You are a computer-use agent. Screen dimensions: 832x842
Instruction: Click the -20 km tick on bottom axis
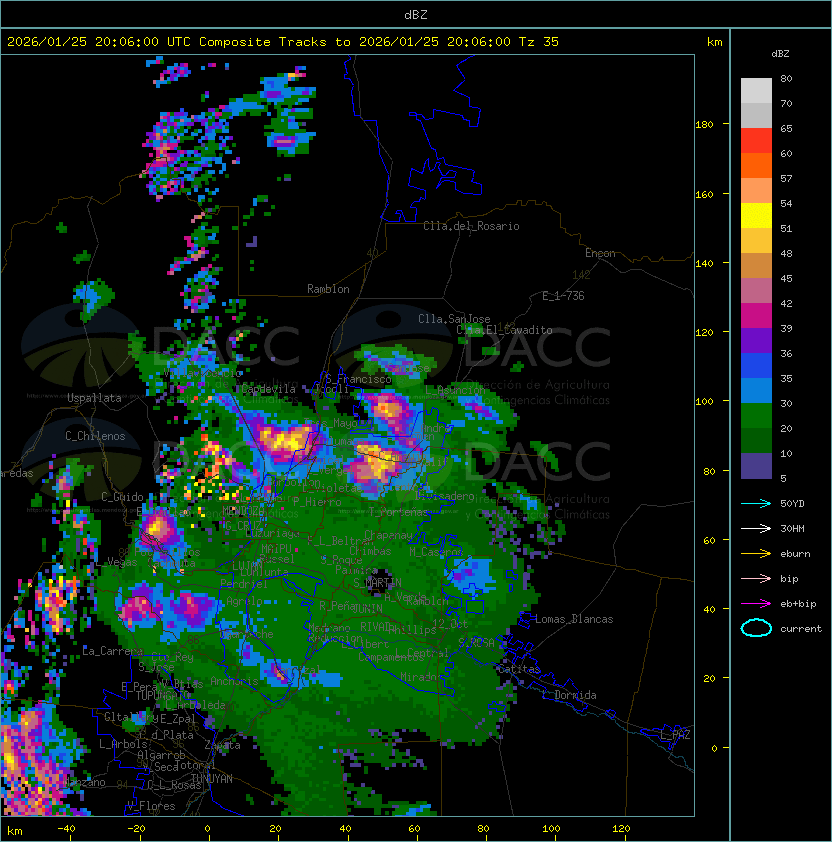[x=136, y=829]
